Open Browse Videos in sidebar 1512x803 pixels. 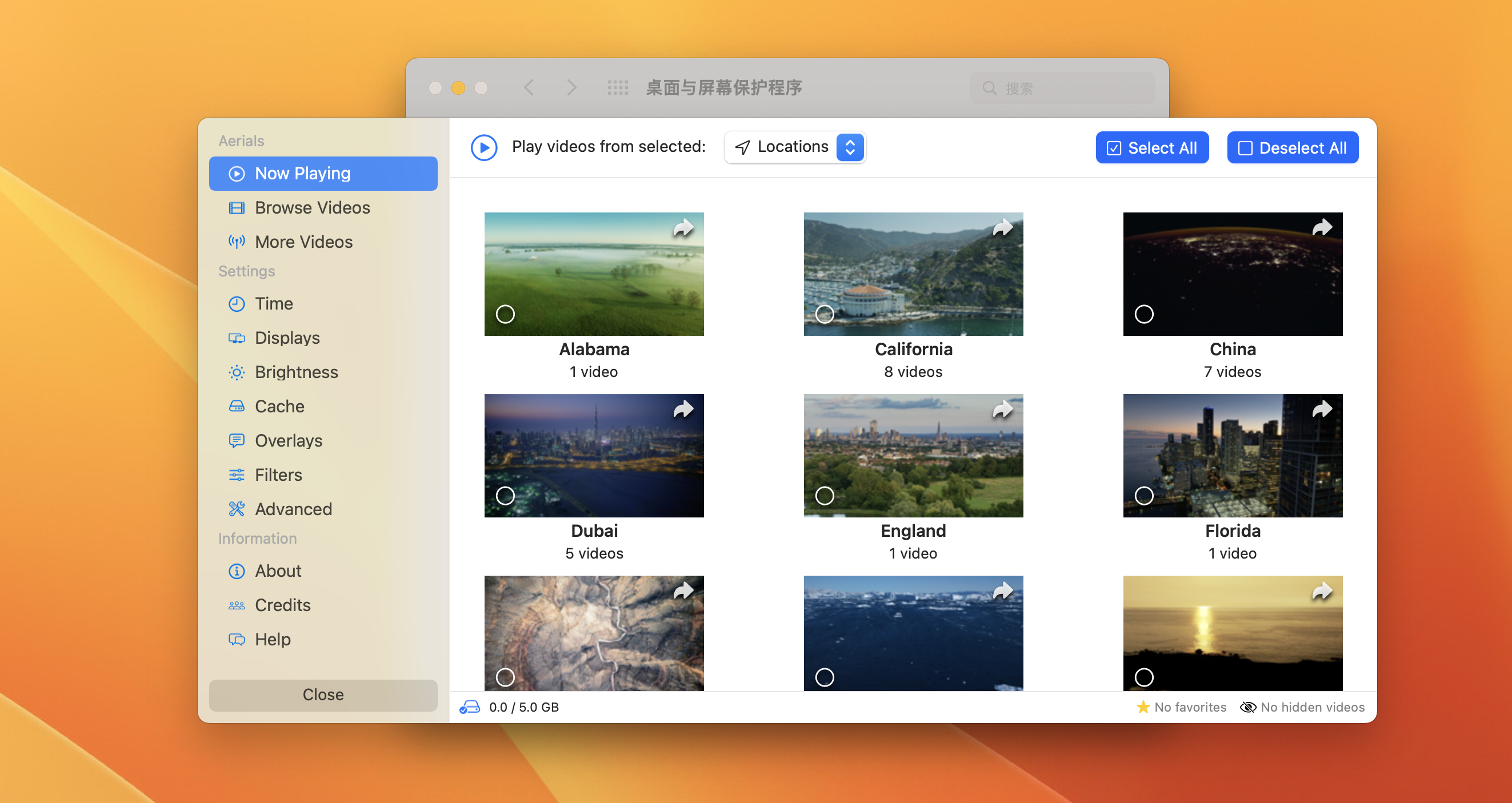311,208
